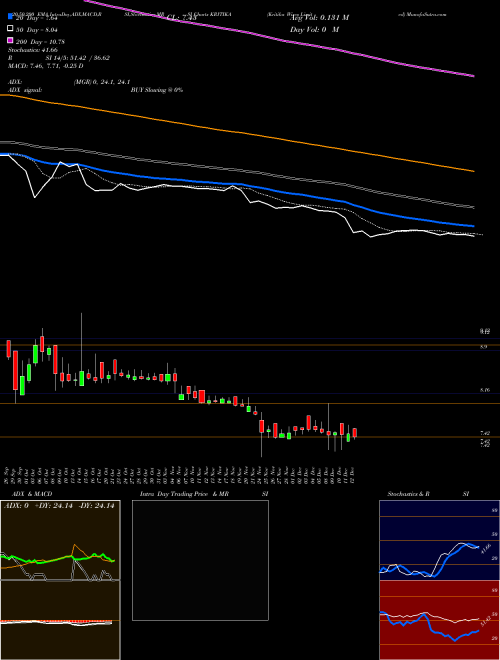This screenshot has width=500, height=660.
Task: Click the white 50 Day legend swatch
Action: click(x=10, y=29)
